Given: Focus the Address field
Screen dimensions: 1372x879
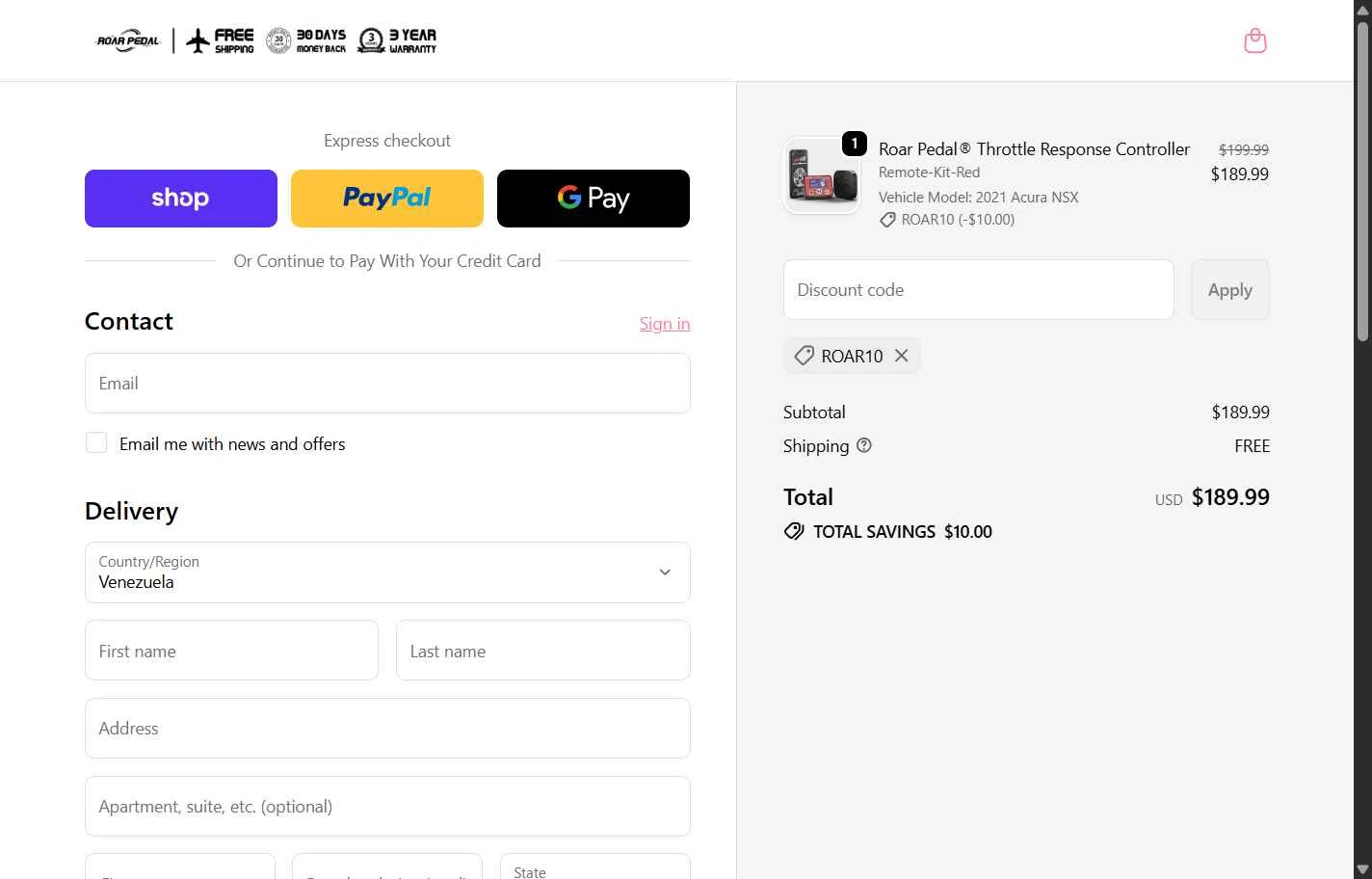Looking at the screenshot, I should coord(387,729).
